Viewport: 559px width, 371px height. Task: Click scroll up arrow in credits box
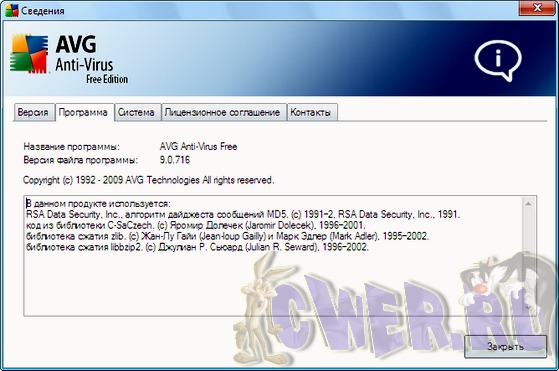528,204
